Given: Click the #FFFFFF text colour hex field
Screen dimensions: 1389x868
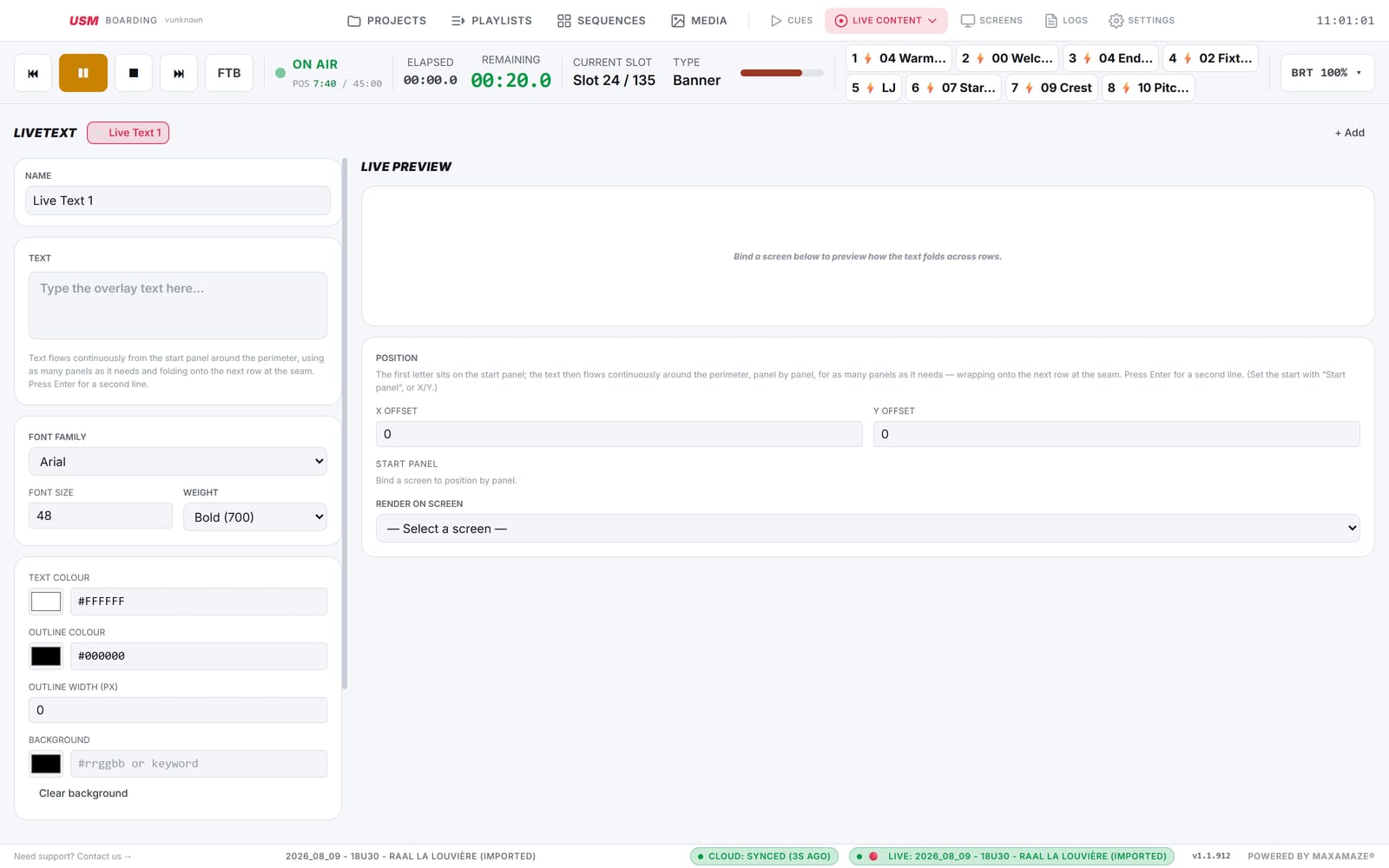Looking at the screenshot, I should click(199, 602).
